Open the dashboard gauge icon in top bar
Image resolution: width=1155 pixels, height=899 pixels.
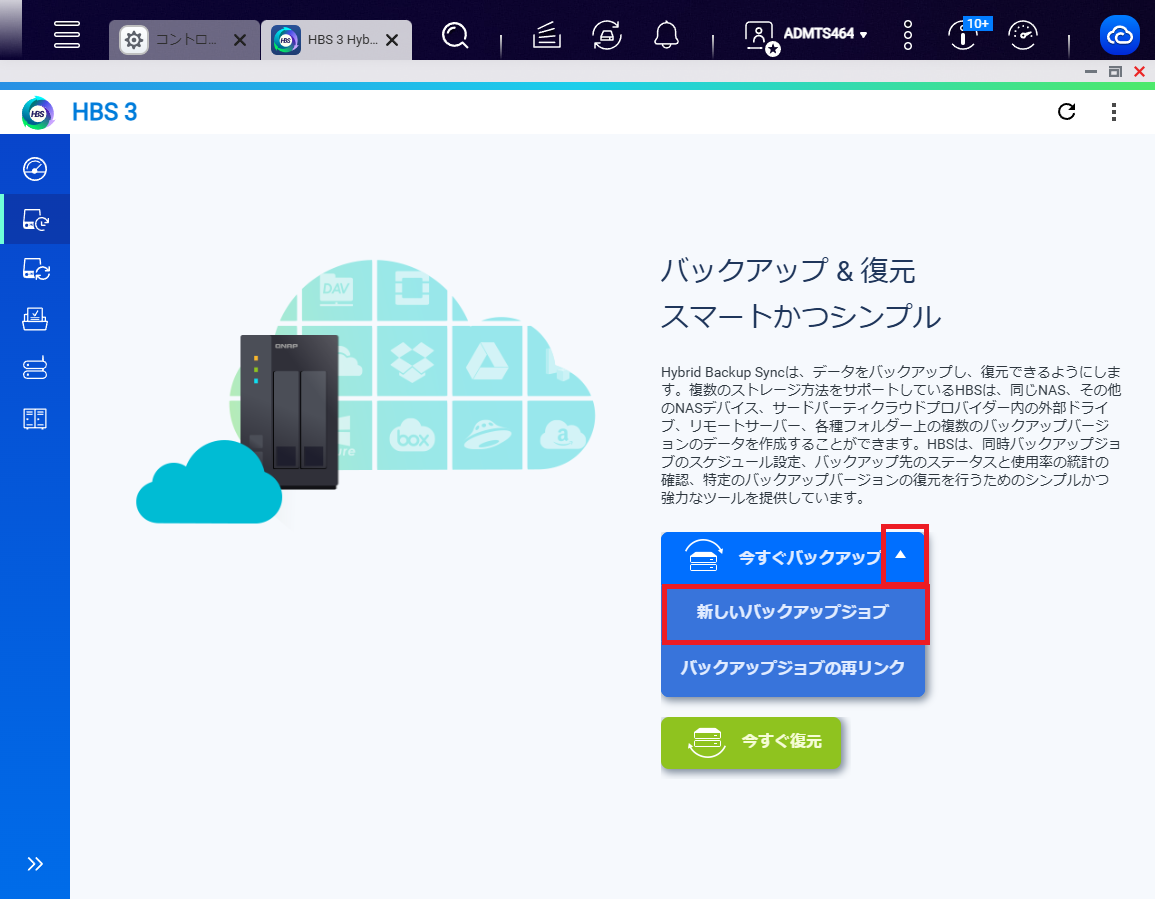tap(1023, 35)
